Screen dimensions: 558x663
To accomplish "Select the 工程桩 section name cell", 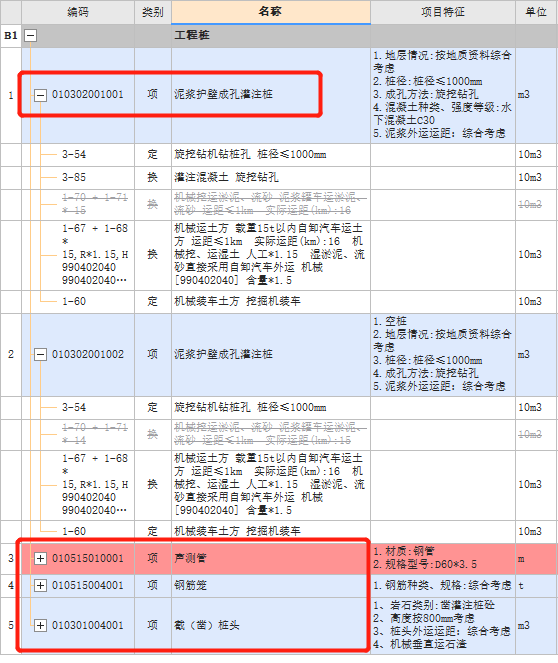I will point(271,36).
